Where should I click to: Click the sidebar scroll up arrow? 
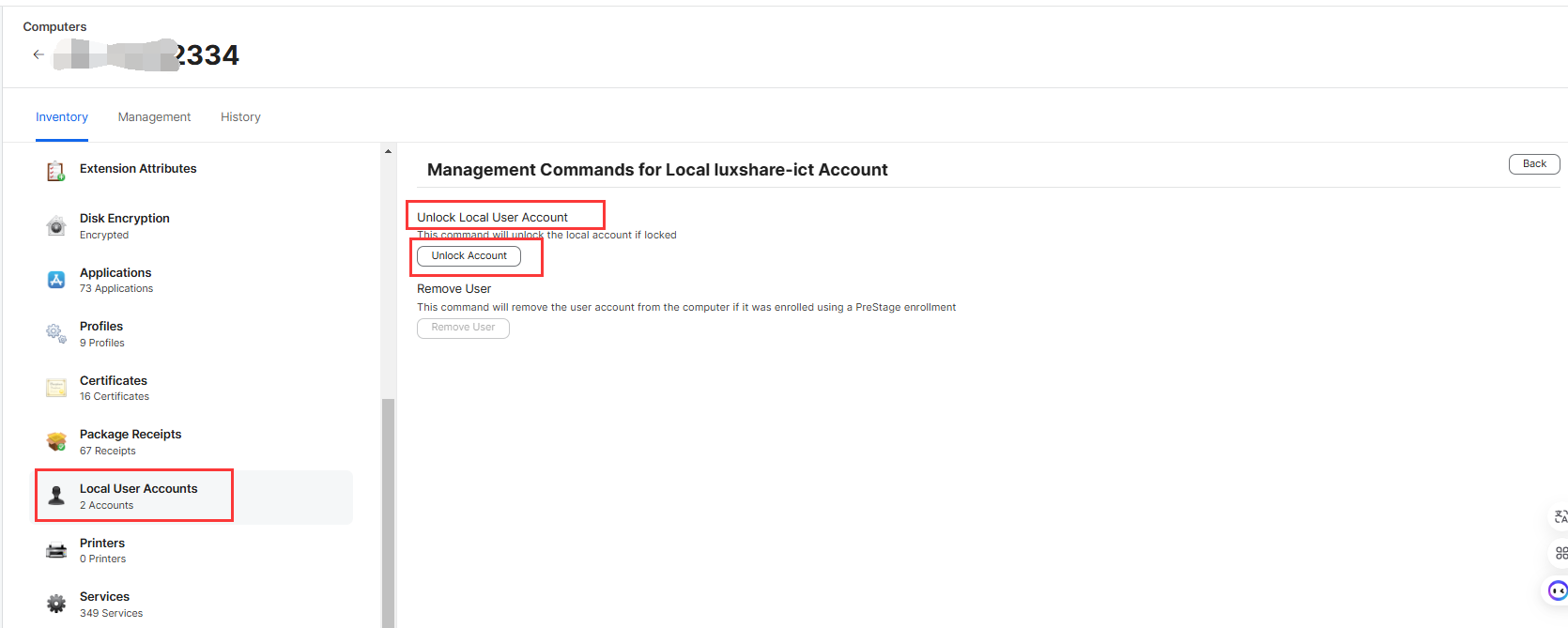coord(388,151)
